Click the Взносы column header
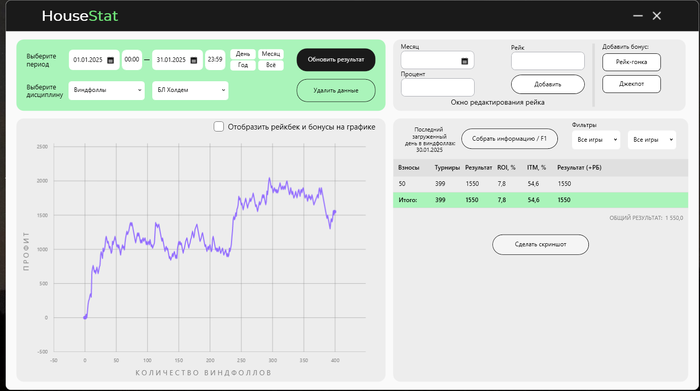Image resolution: width=700 pixels, height=391 pixels. (x=408, y=168)
